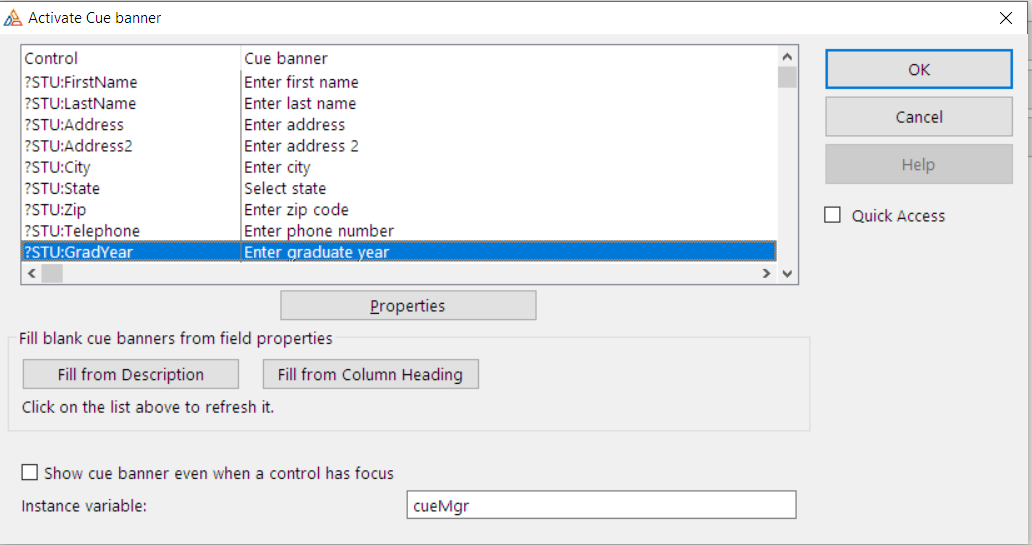Click the OK button
Image resolution: width=1032 pixels, height=545 pixels.
pos(918,70)
